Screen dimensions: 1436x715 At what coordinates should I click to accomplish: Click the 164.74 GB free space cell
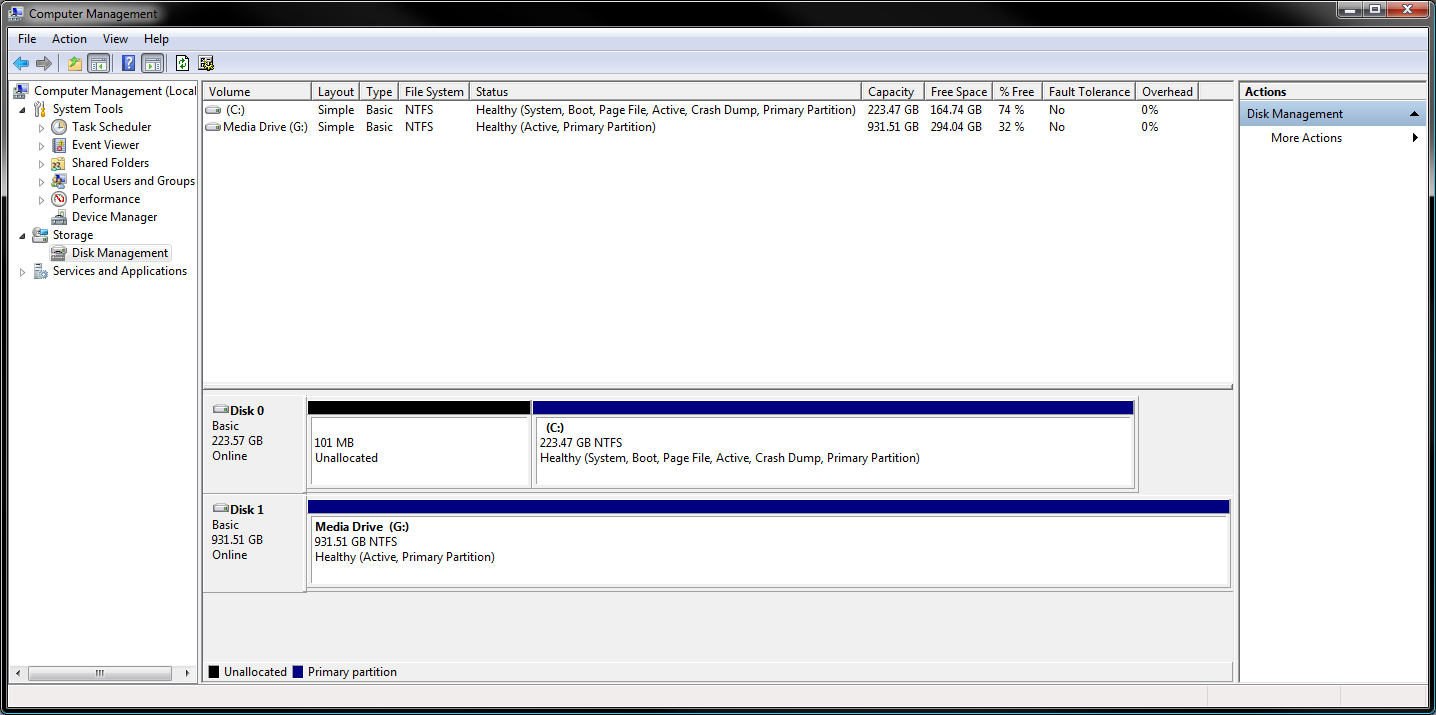(956, 110)
